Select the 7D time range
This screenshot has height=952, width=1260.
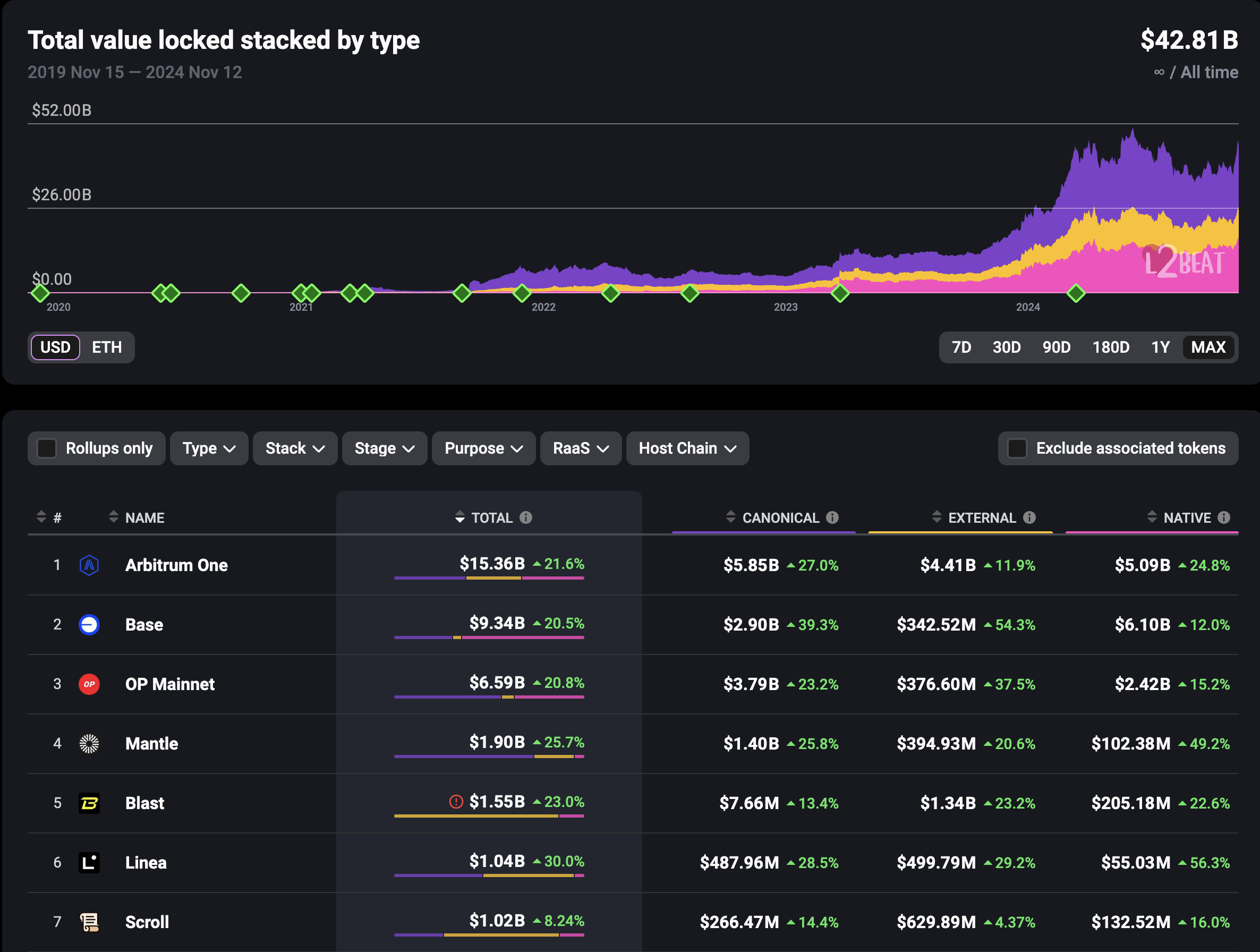pyautogui.click(x=961, y=347)
